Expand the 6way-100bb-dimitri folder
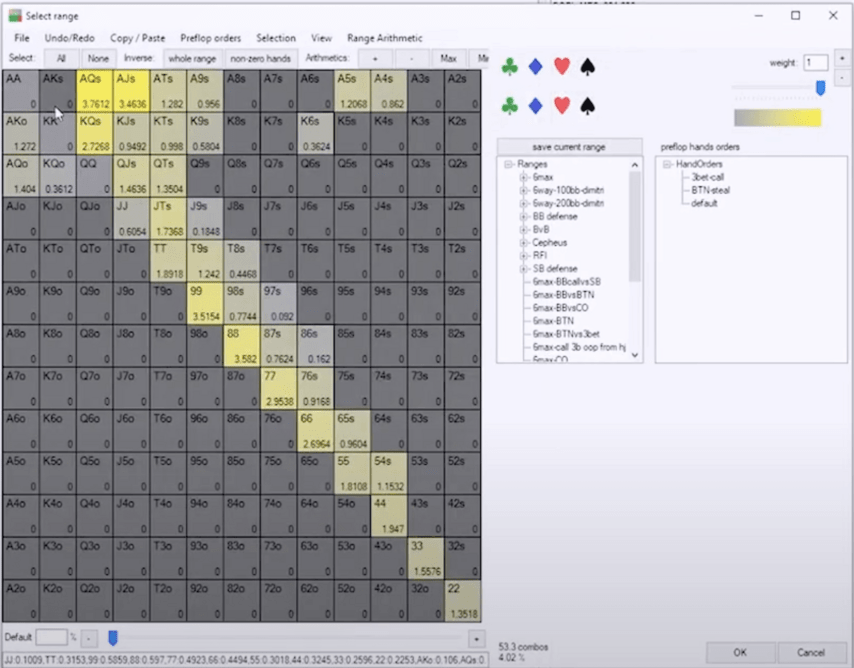The width and height of the screenshot is (854, 668). (x=523, y=190)
